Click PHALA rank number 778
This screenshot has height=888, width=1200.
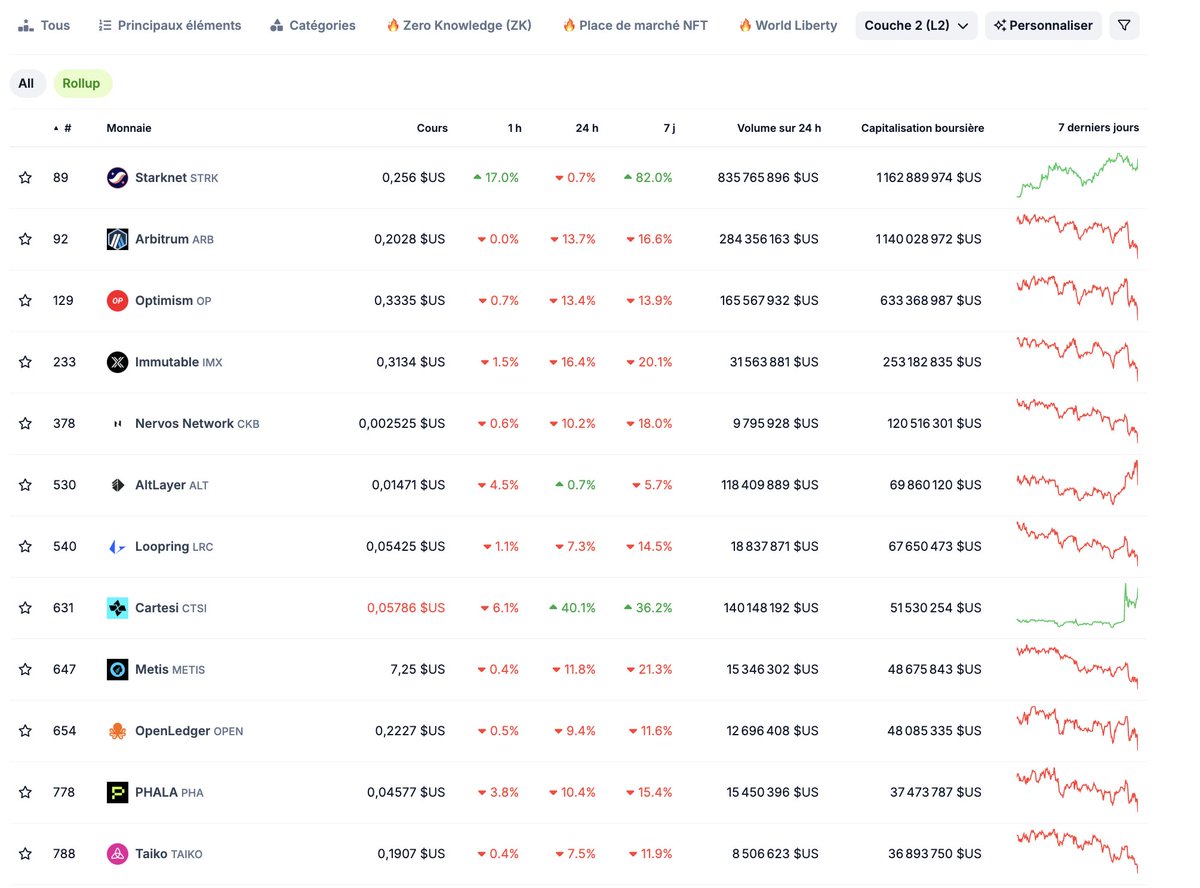coord(64,793)
